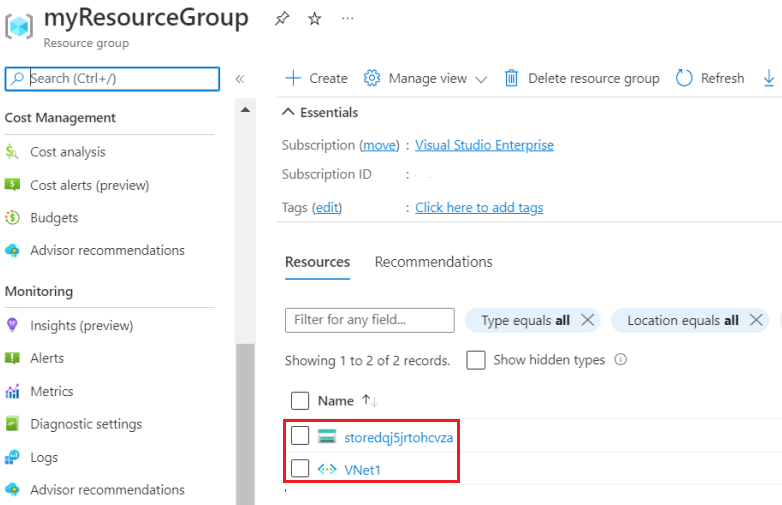Viewport: 782px width, 505px height.
Task: Click the favorite star icon
Action: 315,19
